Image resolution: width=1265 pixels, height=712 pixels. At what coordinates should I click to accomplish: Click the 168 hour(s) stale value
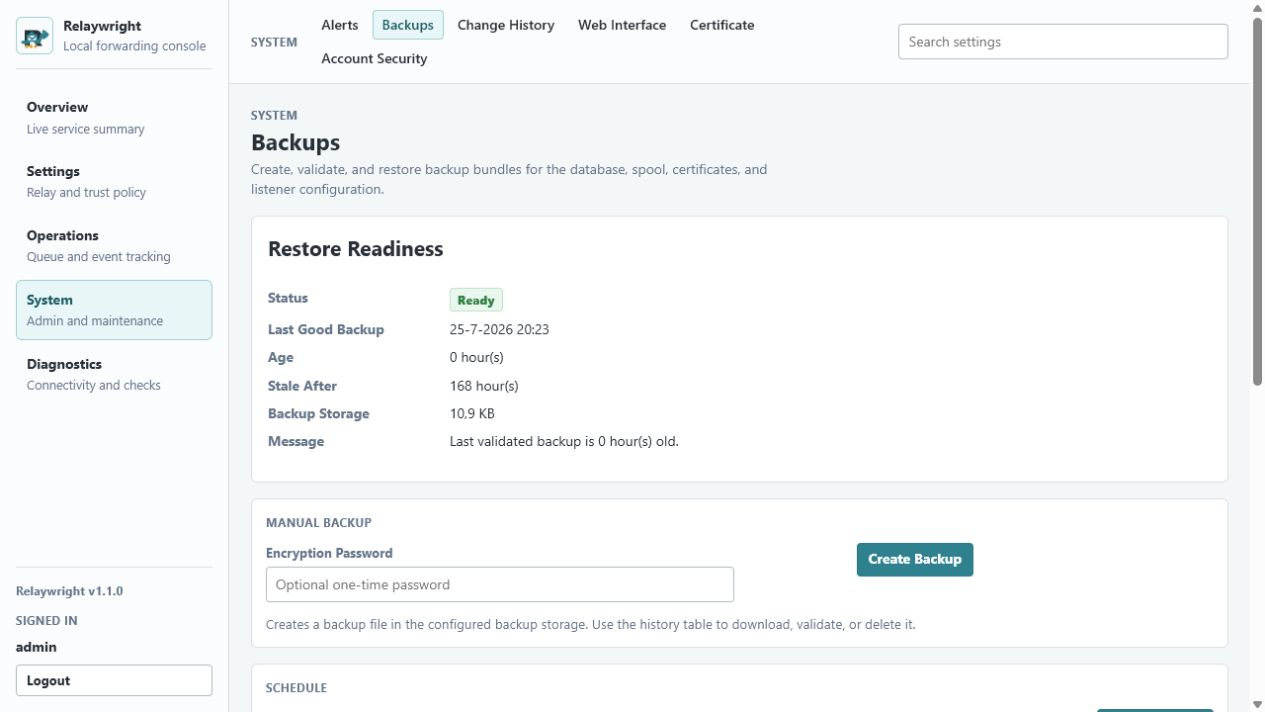484,386
